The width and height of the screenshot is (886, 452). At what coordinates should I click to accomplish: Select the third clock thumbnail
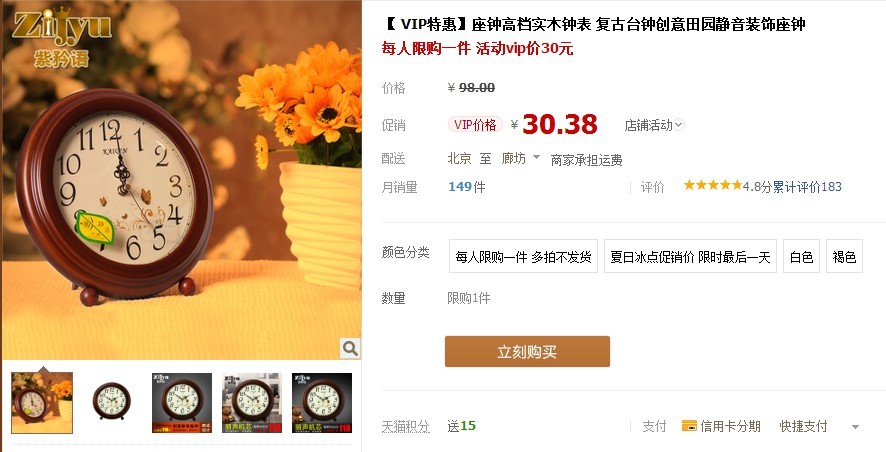[182, 403]
